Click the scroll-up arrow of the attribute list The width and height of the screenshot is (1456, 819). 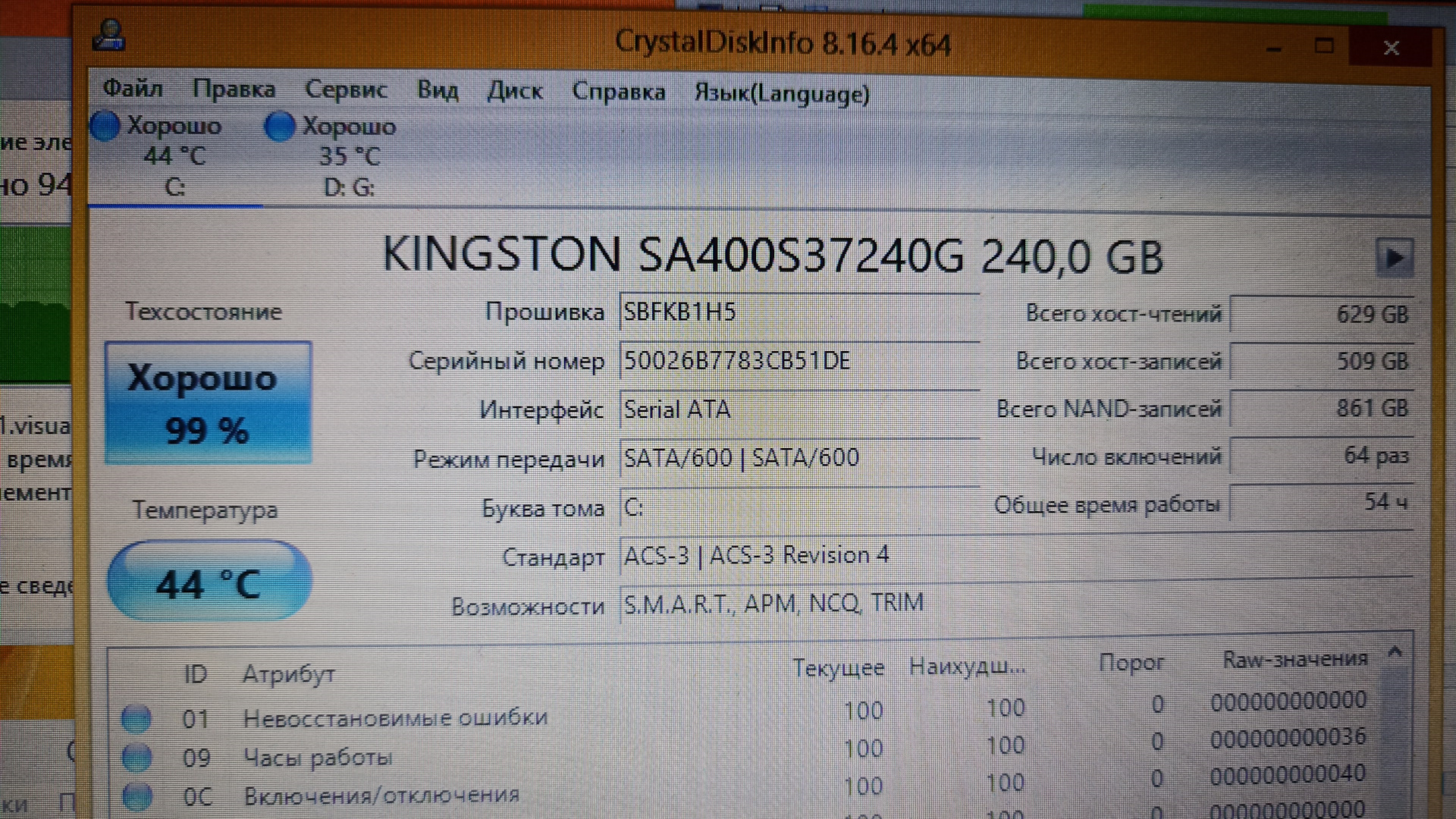coord(1395,652)
